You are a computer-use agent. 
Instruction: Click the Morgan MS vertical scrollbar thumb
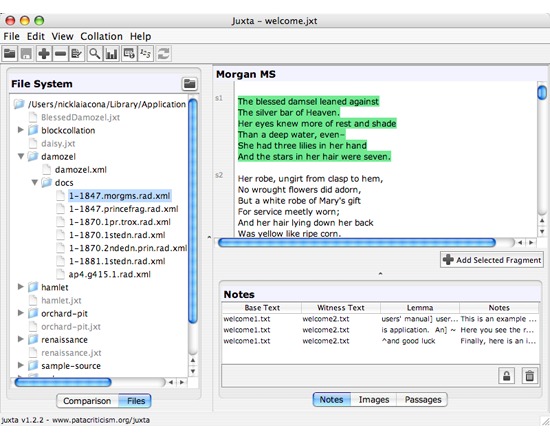coord(542,92)
